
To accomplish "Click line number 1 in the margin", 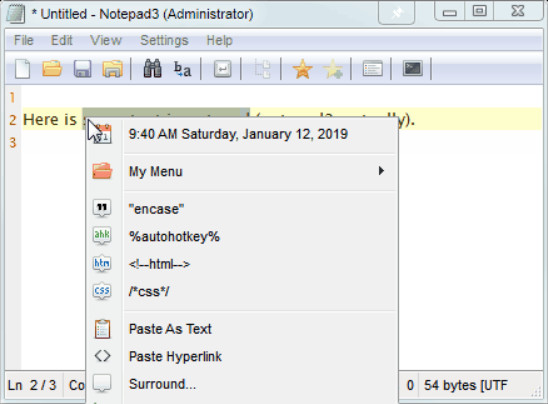I will click(12, 98).
